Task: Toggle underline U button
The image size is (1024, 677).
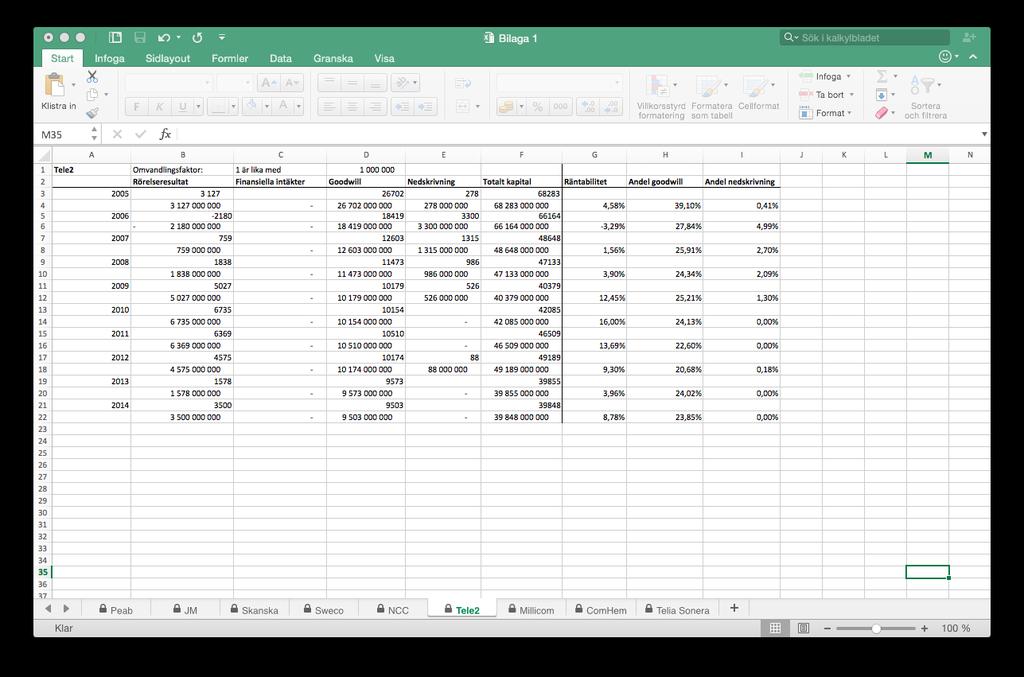Action: coord(183,106)
